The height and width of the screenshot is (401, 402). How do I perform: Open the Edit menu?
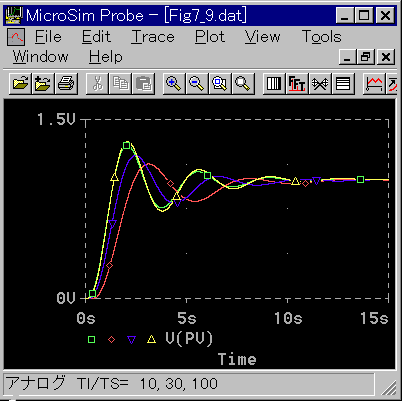96,37
